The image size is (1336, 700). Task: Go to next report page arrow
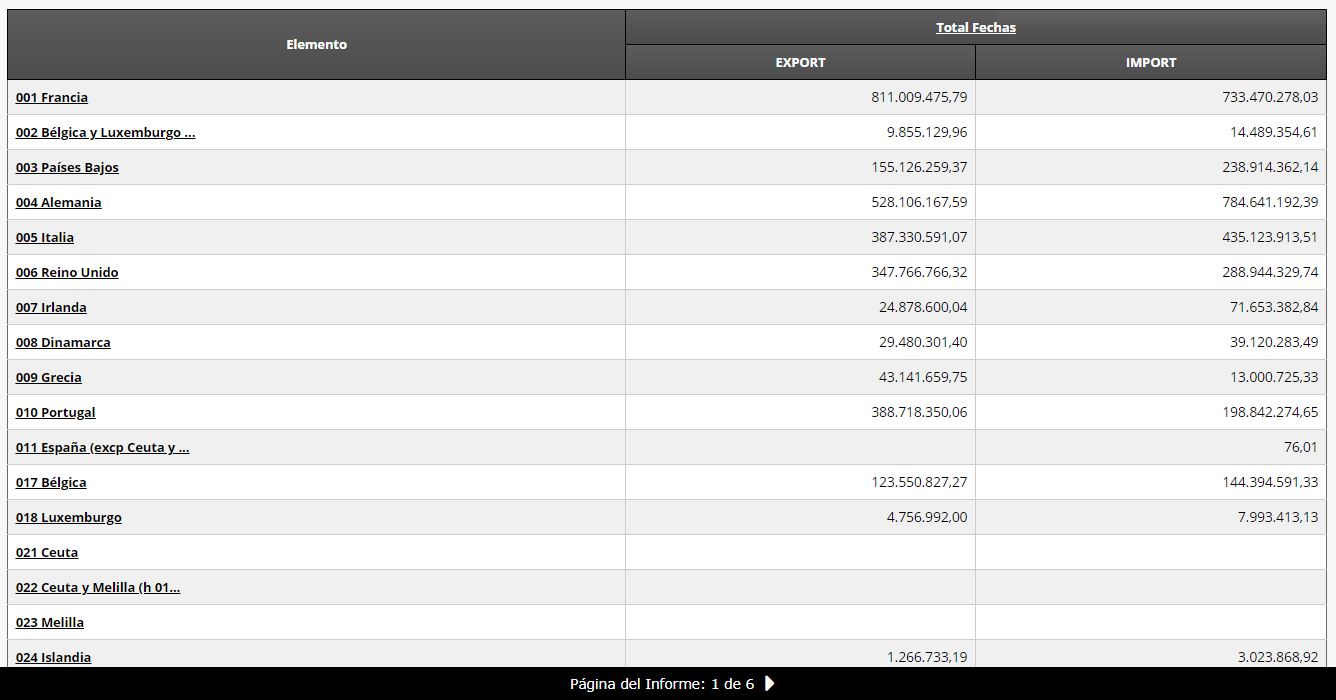coord(769,684)
